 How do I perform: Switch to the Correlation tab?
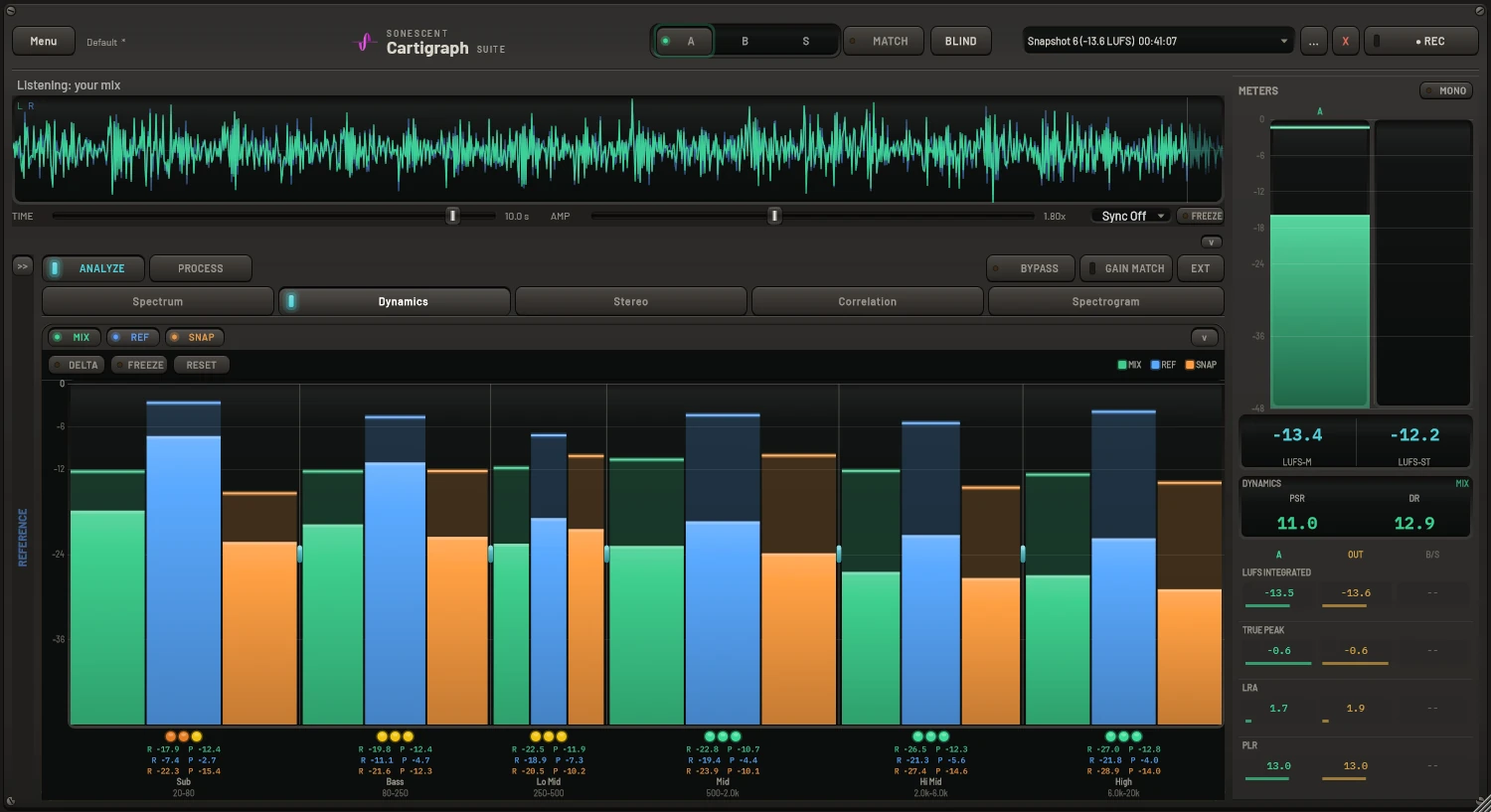pos(867,301)
